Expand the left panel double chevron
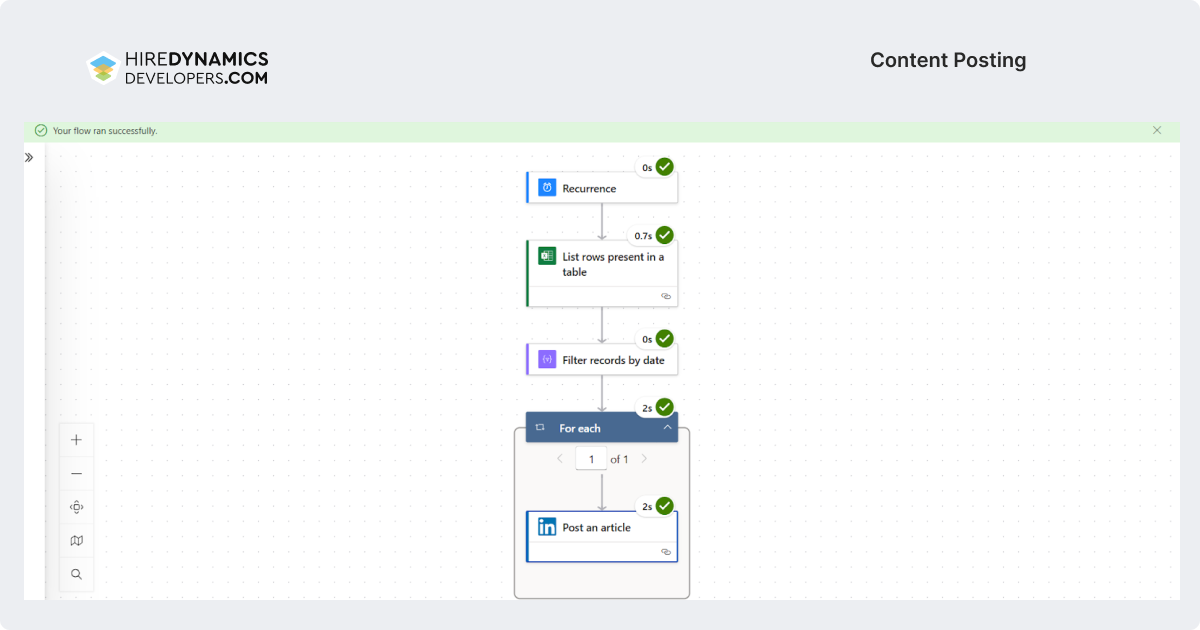 point(29,157)
